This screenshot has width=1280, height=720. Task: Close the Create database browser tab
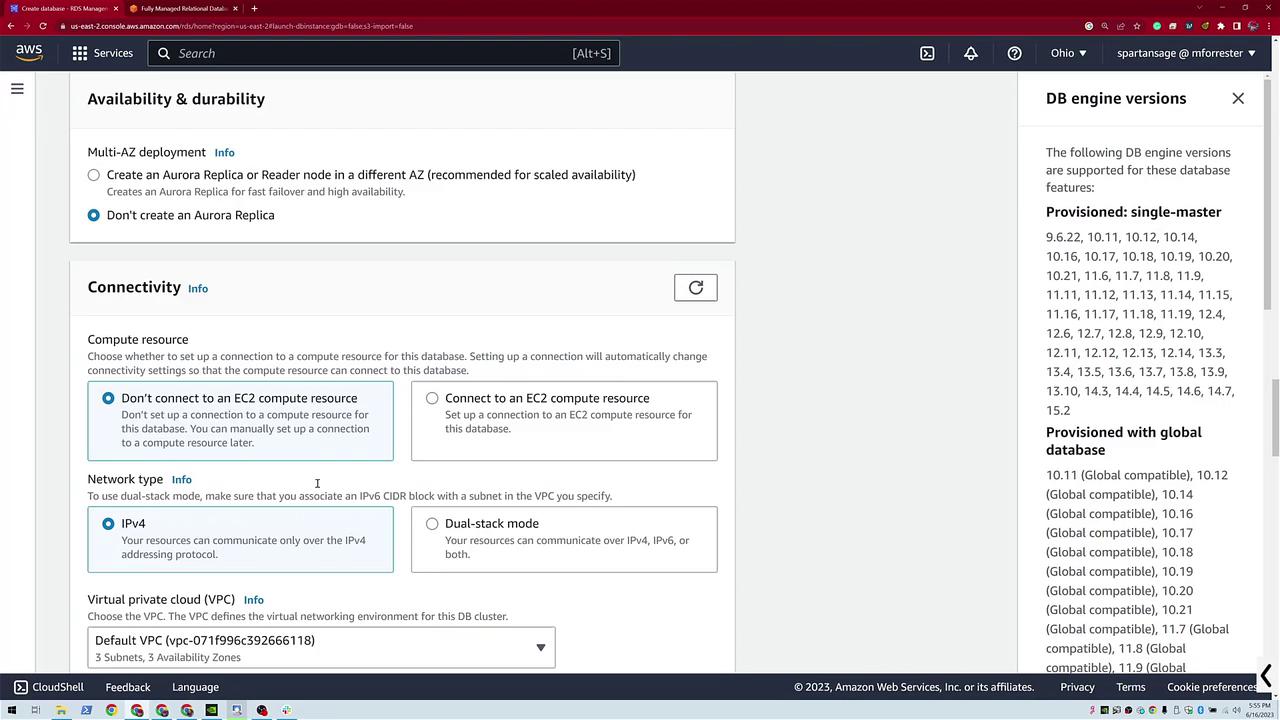[x=116, y=8]
